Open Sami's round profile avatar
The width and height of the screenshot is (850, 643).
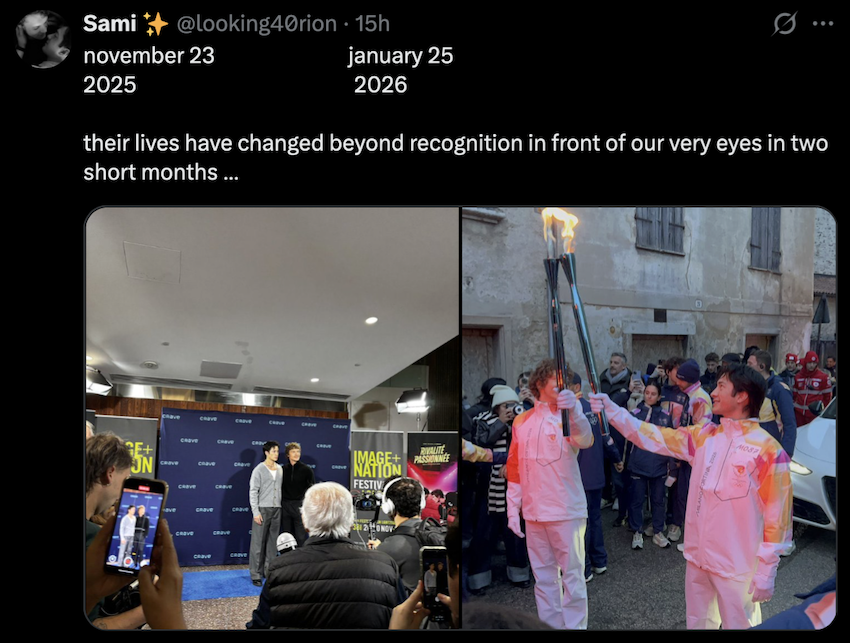(x=43, y=40)
